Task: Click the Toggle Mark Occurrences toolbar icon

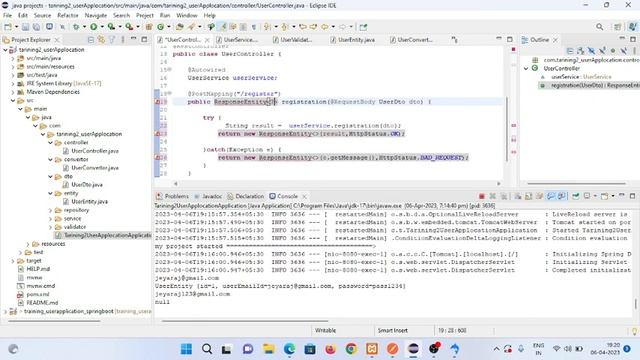Action: pos(223,27)
